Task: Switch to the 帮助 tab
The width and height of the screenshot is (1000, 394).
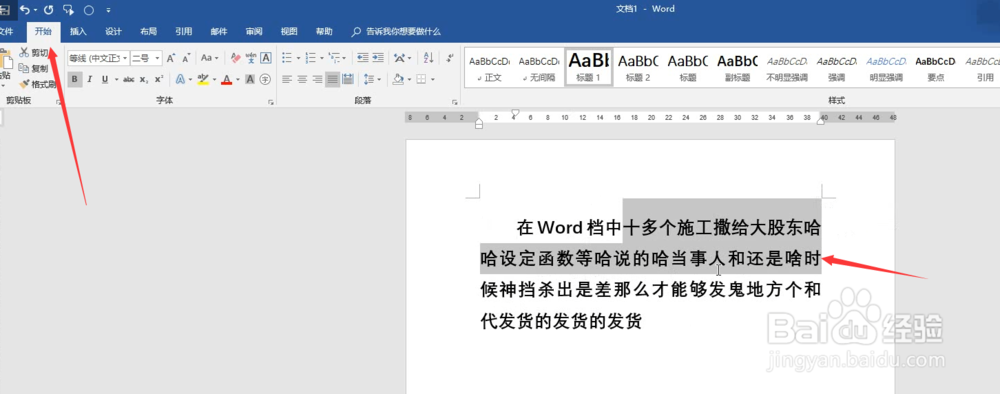Action: pos(324,31)
